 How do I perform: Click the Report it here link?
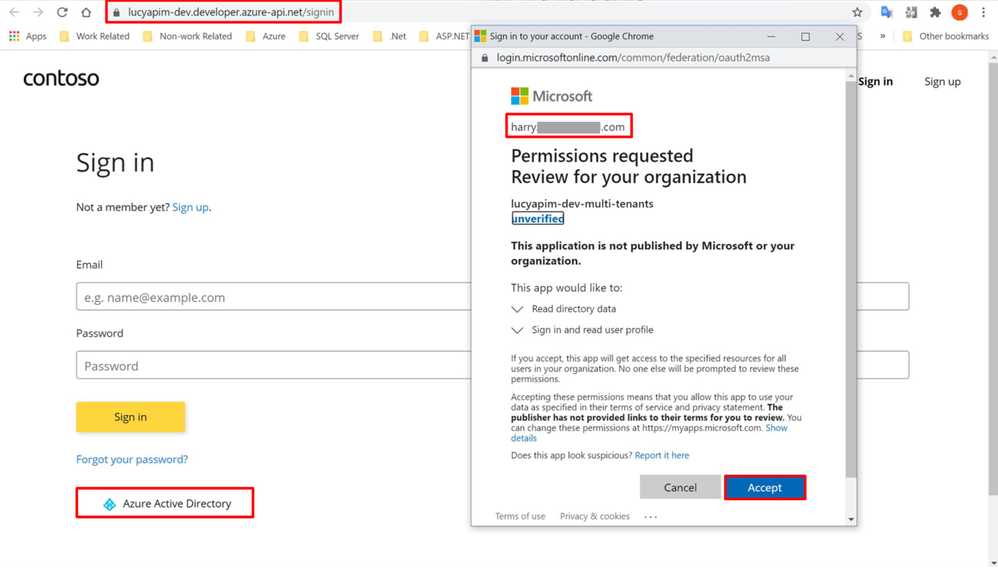[662, 455]
